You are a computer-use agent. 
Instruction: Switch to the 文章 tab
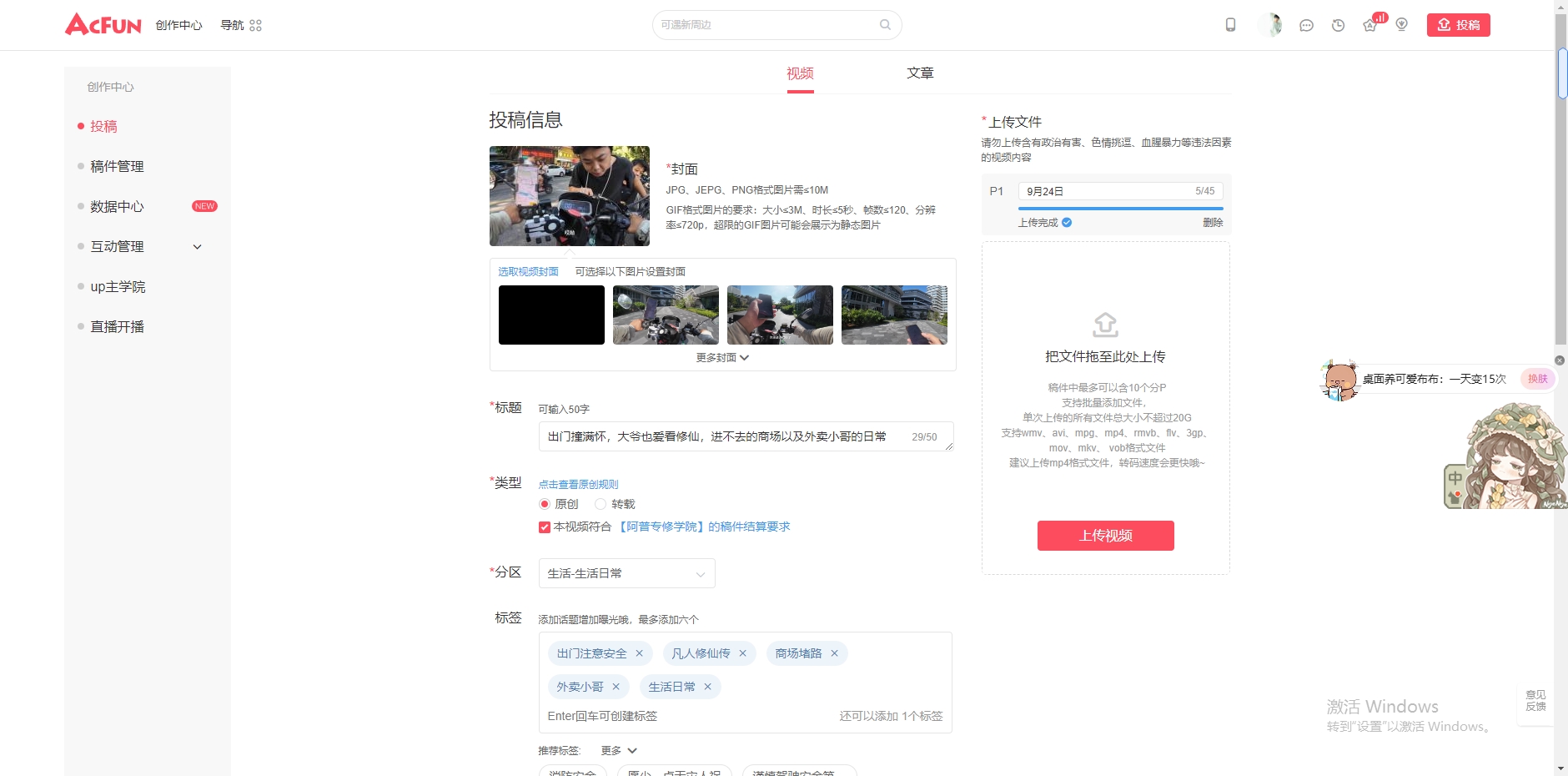pos(920,73)
